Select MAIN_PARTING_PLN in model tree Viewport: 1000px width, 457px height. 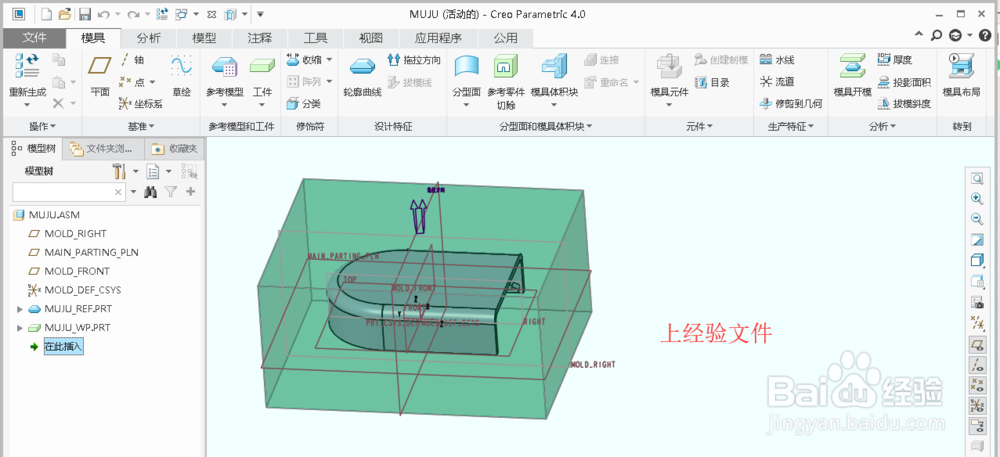(x=91, y=252)
